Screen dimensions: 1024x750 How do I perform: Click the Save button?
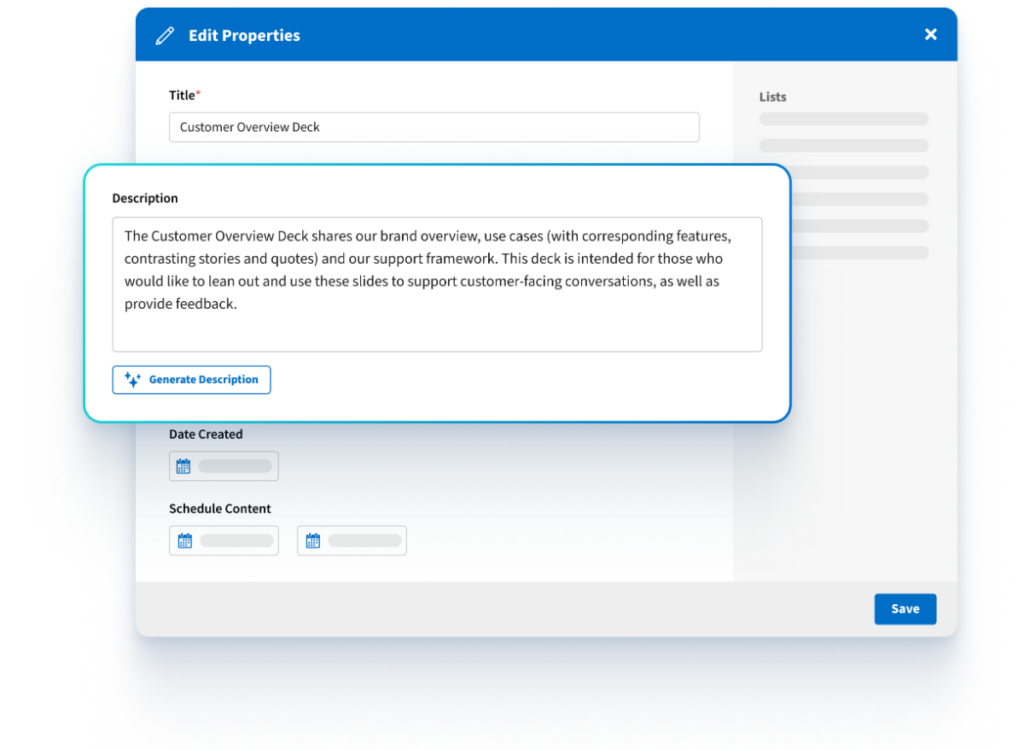(905, 608)
